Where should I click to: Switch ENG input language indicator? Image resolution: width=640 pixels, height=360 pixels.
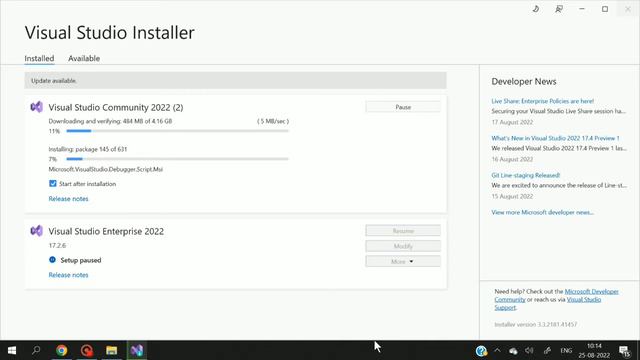click(x=566, y=351)
